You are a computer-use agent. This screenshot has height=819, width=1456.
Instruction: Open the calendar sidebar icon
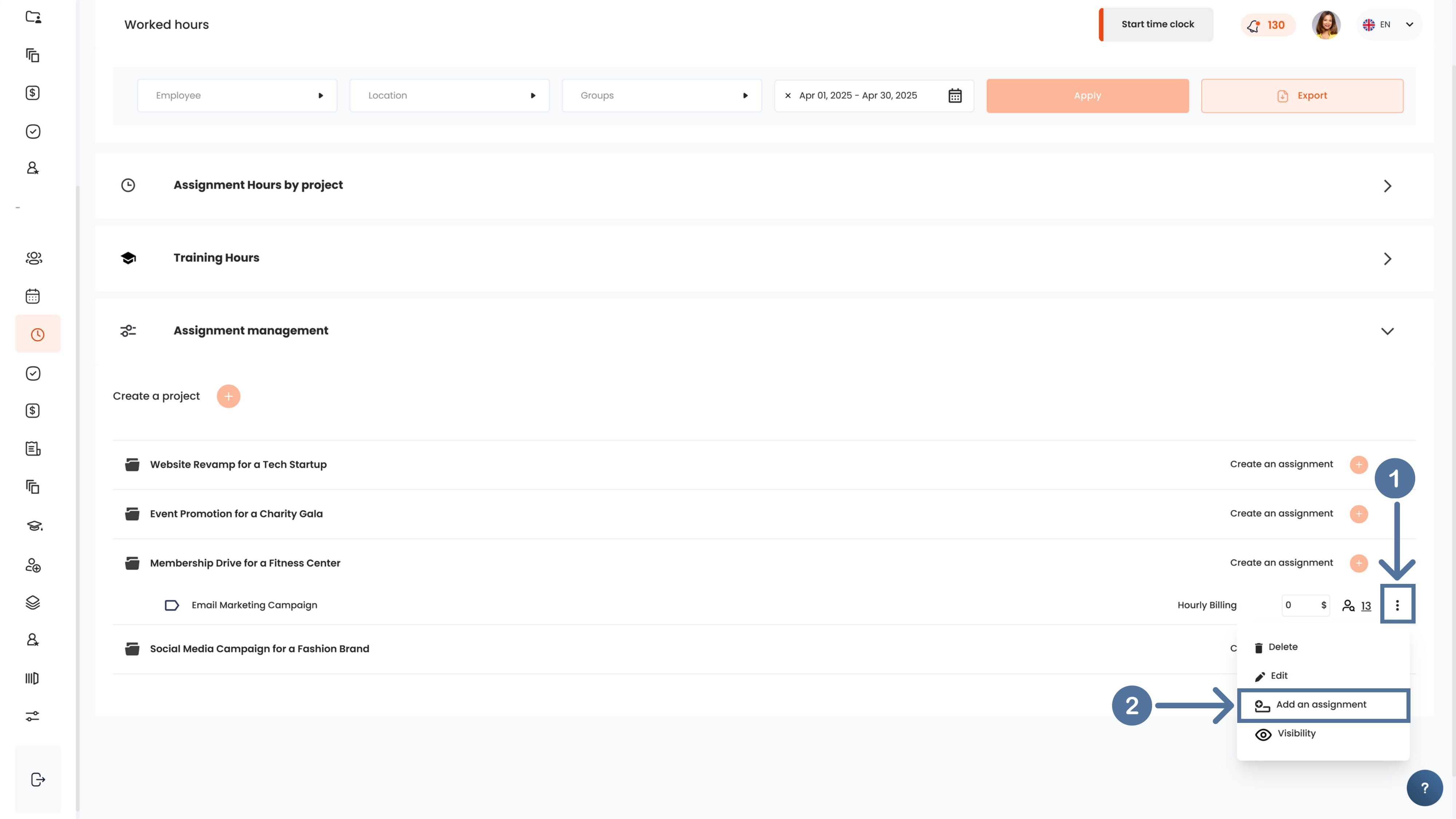point(33,296)
